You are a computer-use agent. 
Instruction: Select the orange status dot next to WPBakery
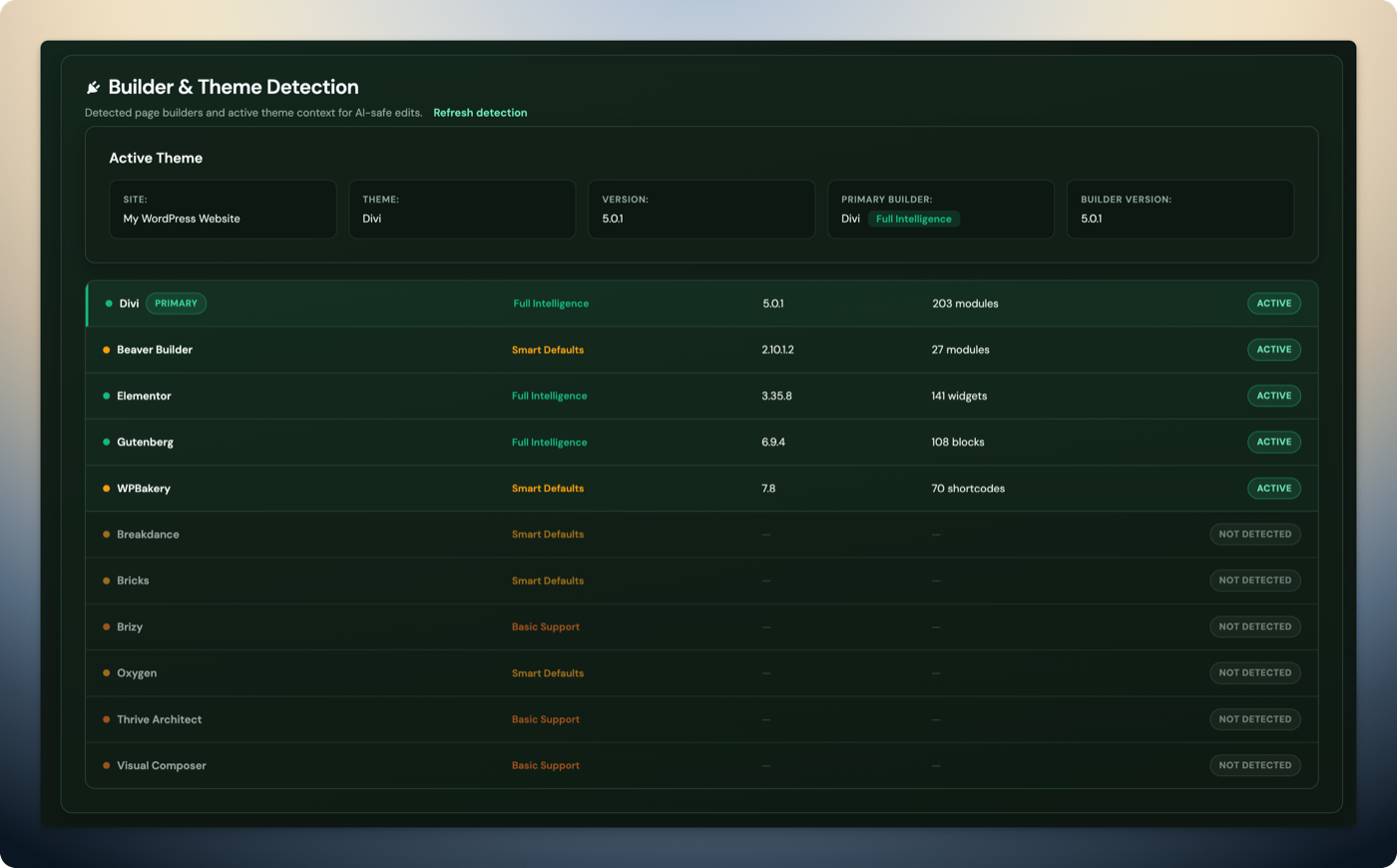point(107,488)
